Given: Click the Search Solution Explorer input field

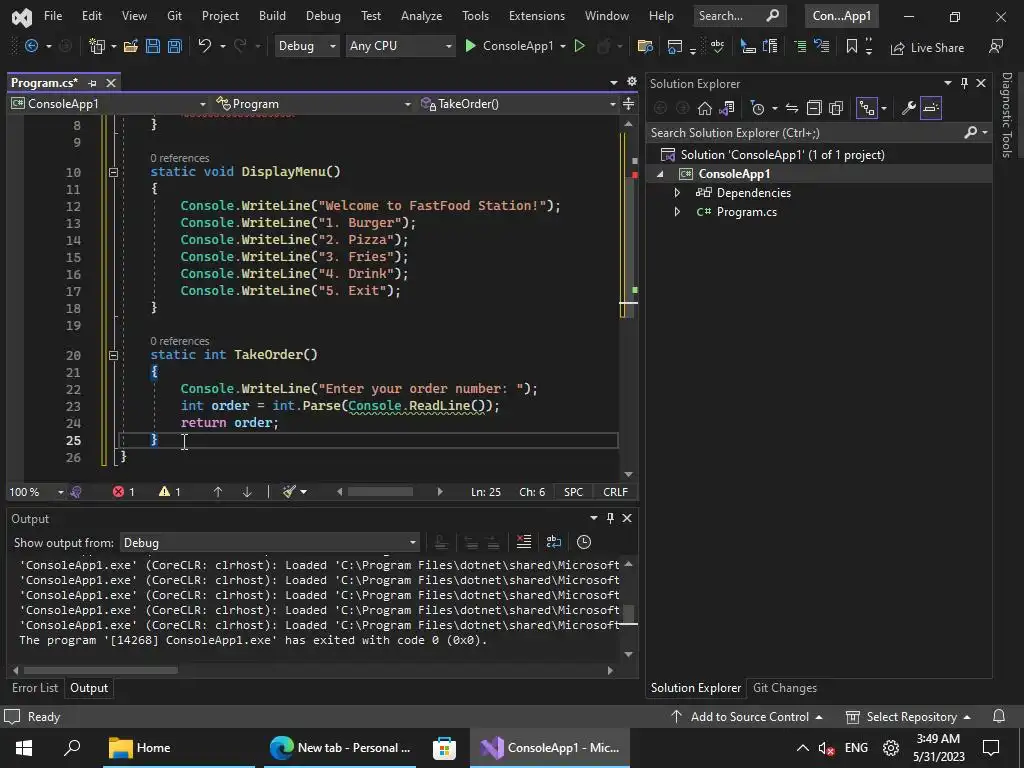Looking at the screenshot, I should pyautogui.click(x=807, y=133).
